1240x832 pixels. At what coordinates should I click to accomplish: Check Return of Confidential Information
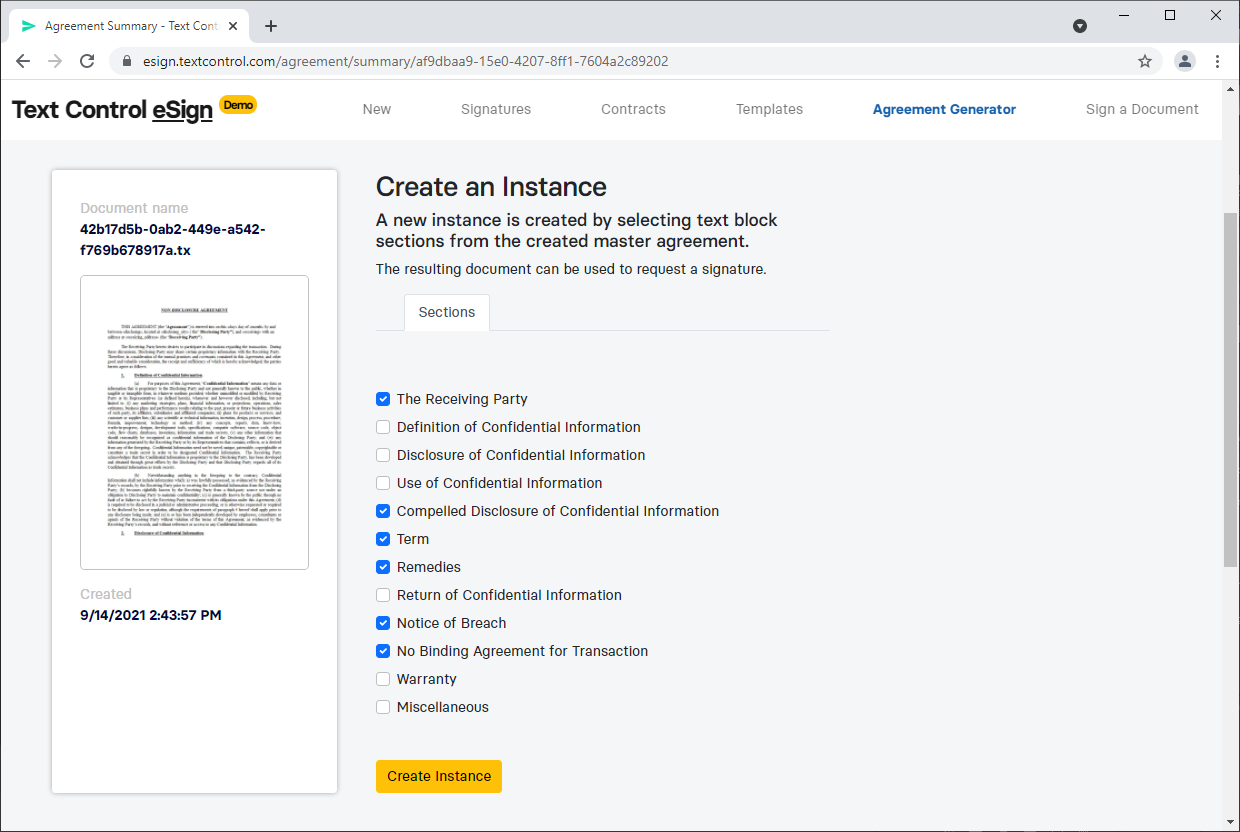[383, 595]
